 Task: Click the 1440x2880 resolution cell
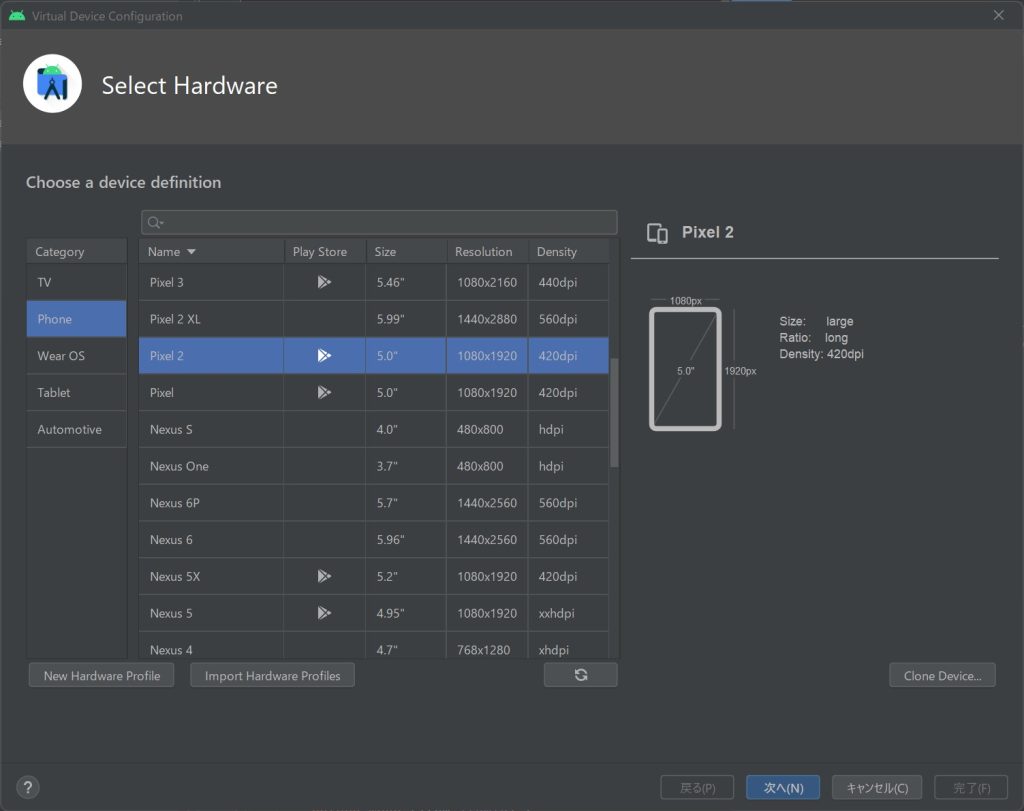coord(487,319)
